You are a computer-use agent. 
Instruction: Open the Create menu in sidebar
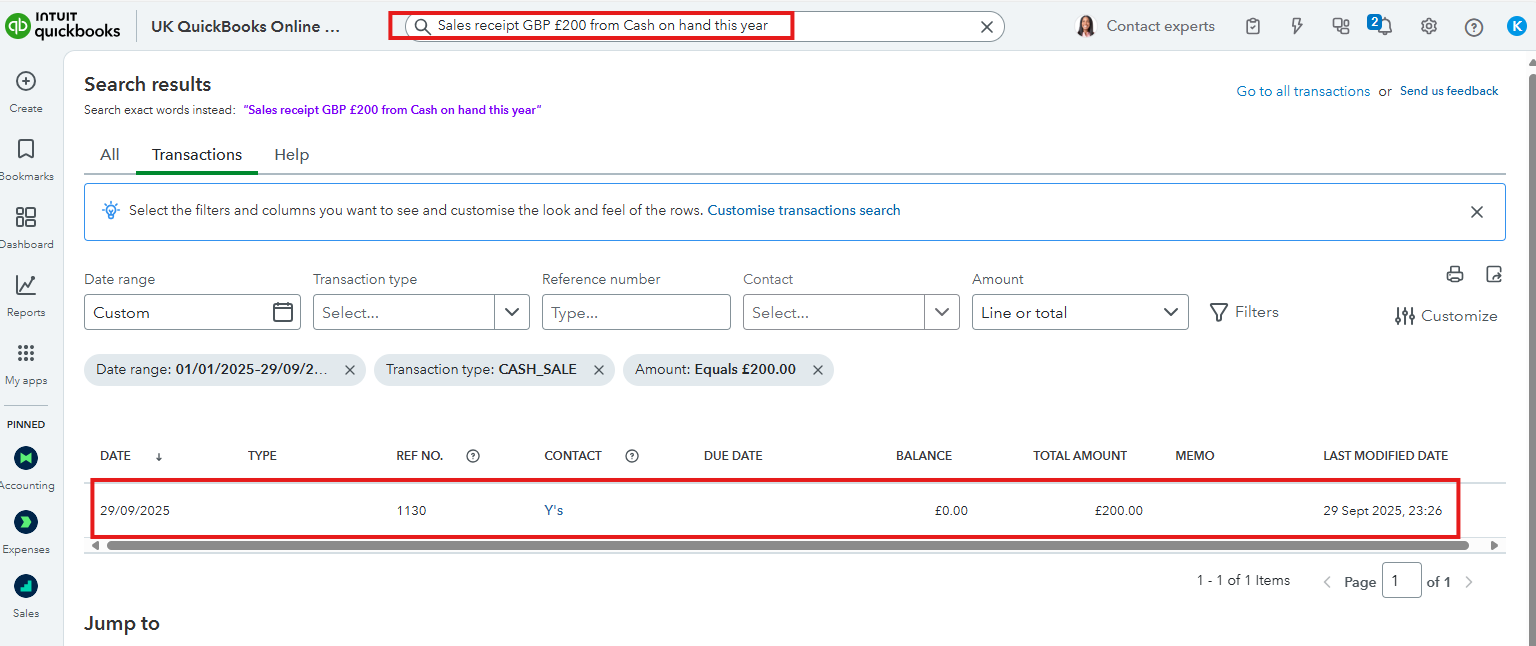tap(26, 83)
